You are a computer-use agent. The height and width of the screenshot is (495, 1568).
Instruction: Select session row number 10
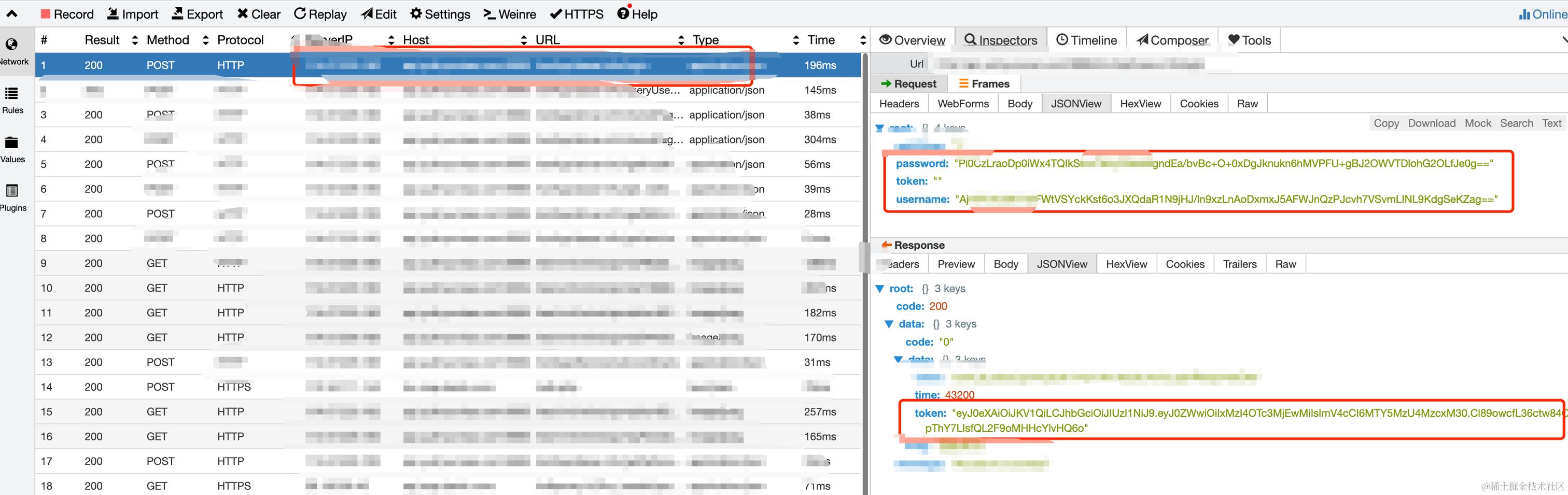click(x=448, y=288)
